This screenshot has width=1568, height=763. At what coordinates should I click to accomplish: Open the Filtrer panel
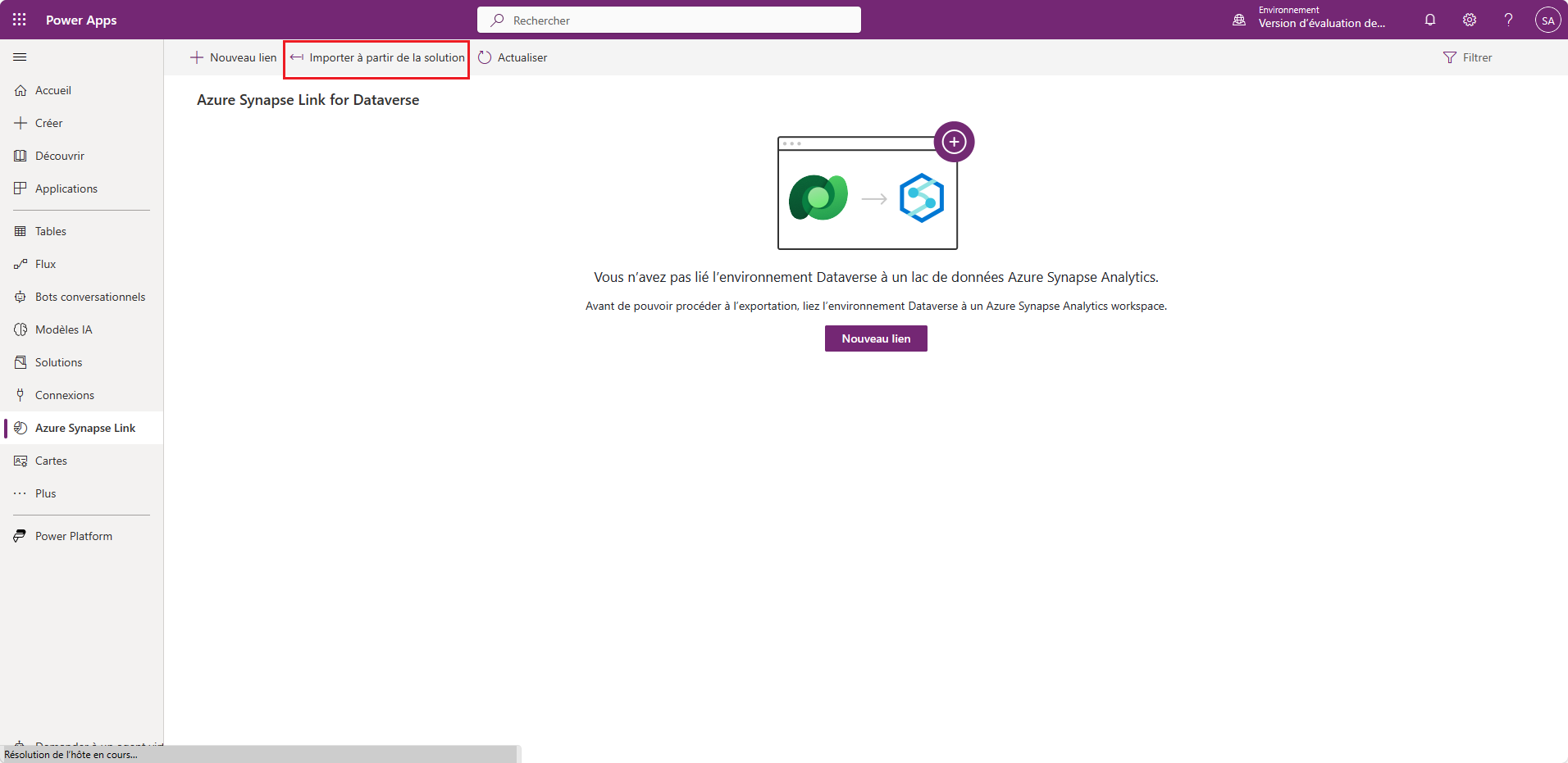[1468, 57]
